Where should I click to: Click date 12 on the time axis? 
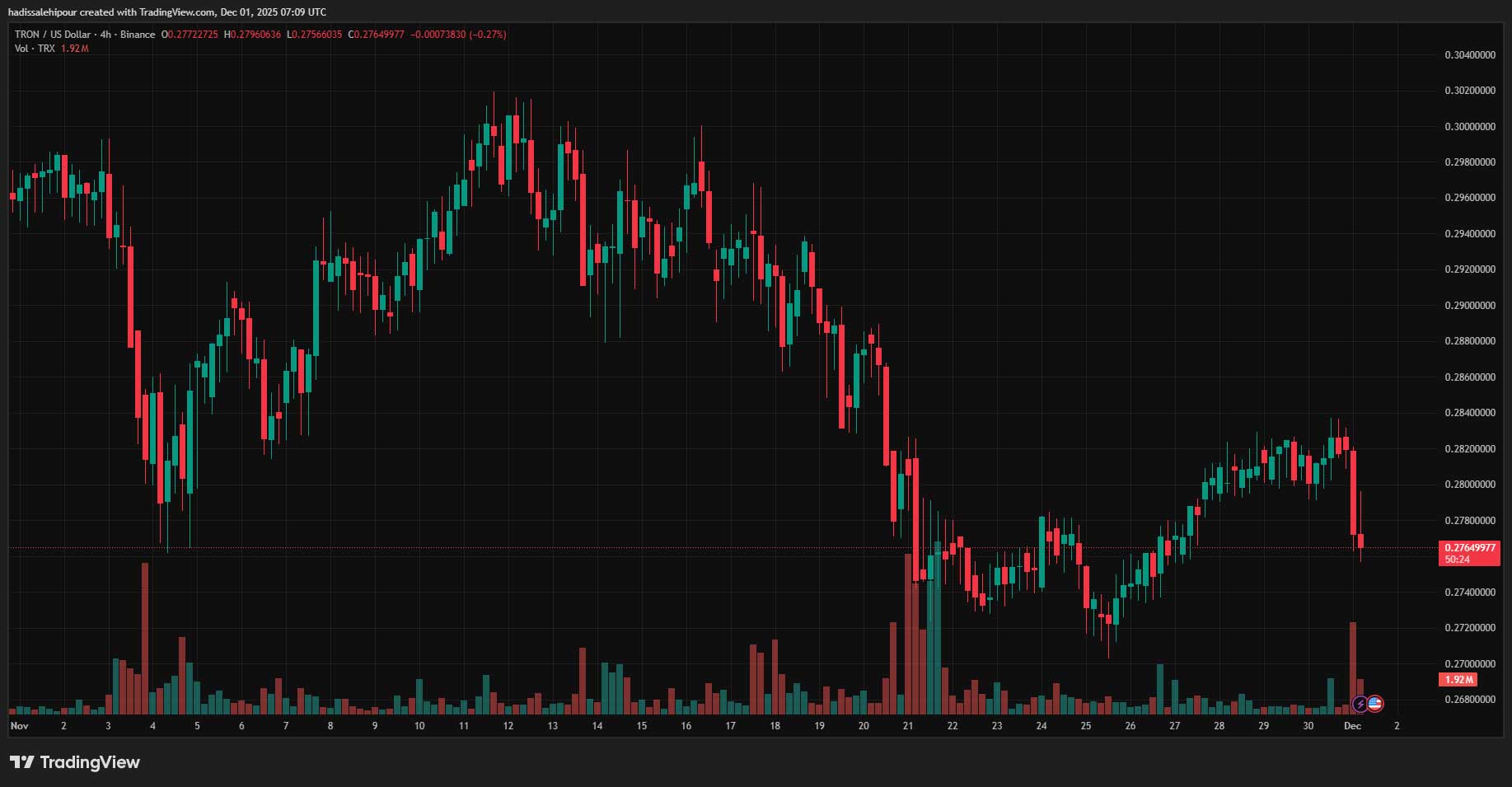[x=508, y=726]
